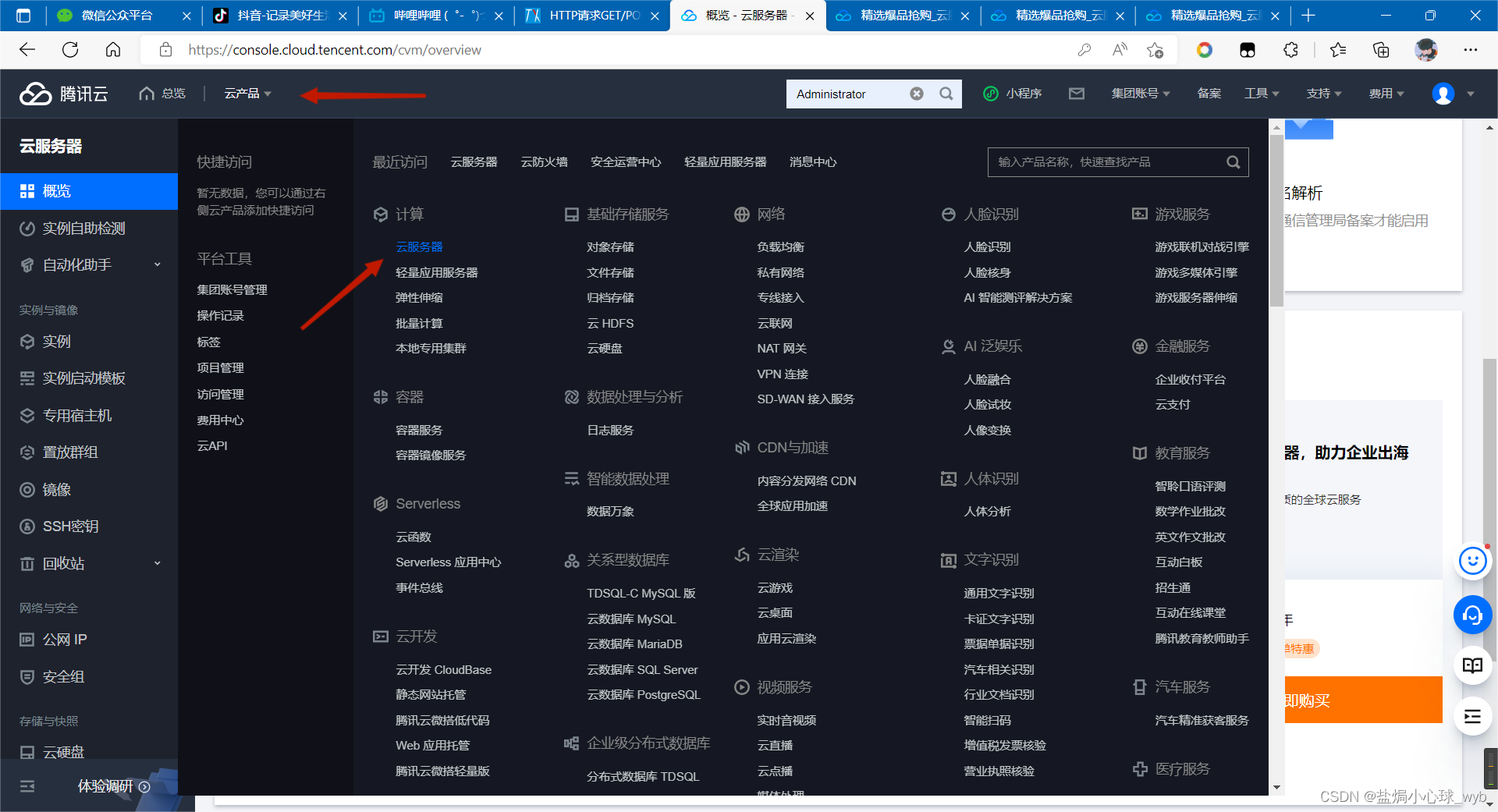Image resolution: width=1498 pixels, height=812 pixels.
Task: Expand the account arrow beside avatar
Action: (1471, 94)
